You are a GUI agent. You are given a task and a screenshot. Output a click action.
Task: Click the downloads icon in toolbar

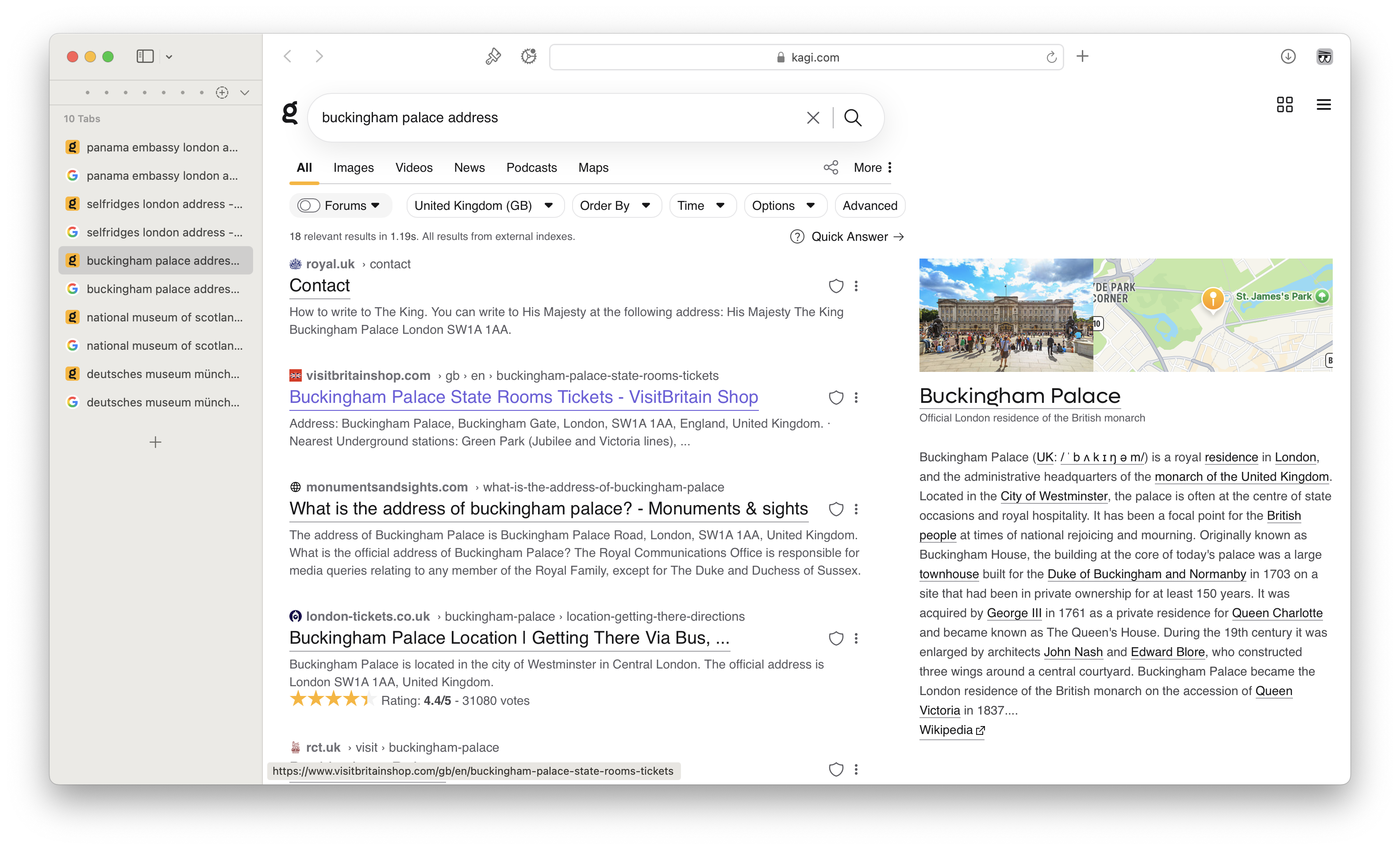point(1288,56)
